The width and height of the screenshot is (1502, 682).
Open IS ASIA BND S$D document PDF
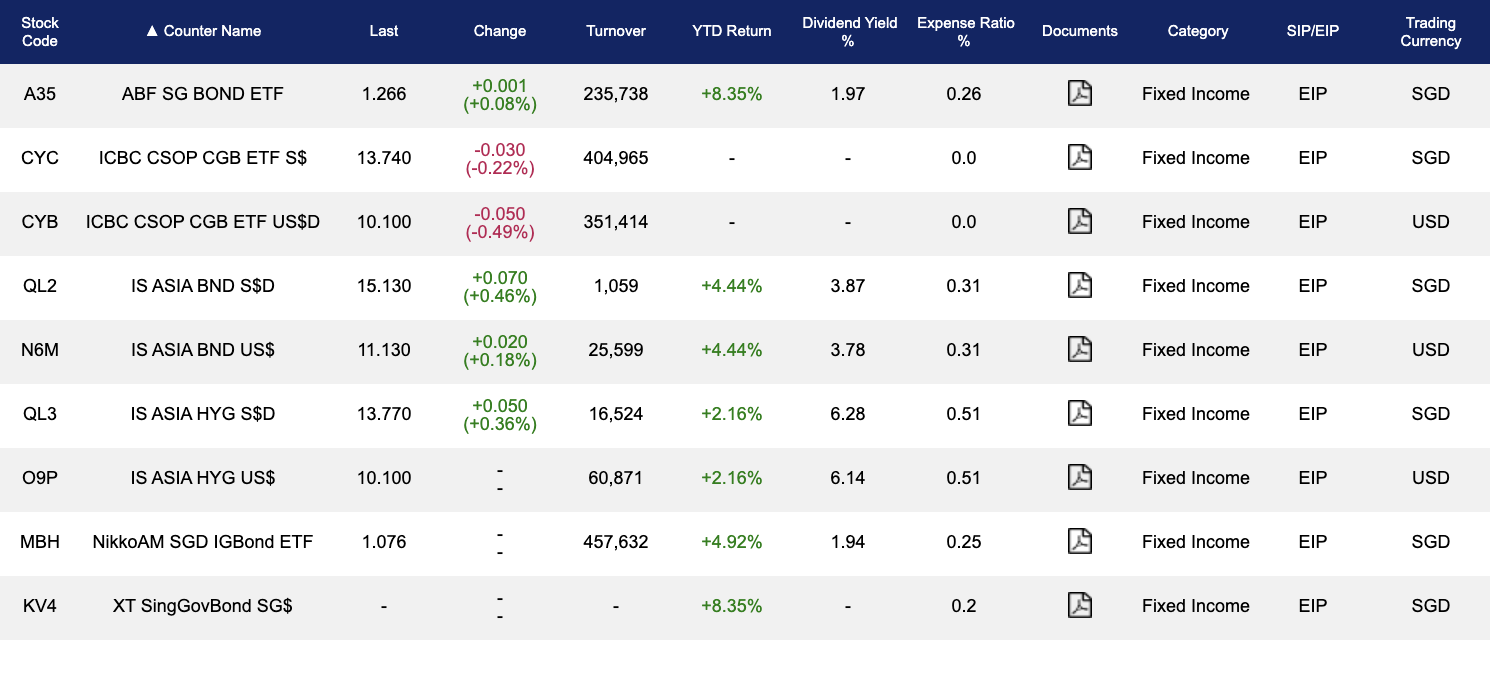click(1079, 286)
